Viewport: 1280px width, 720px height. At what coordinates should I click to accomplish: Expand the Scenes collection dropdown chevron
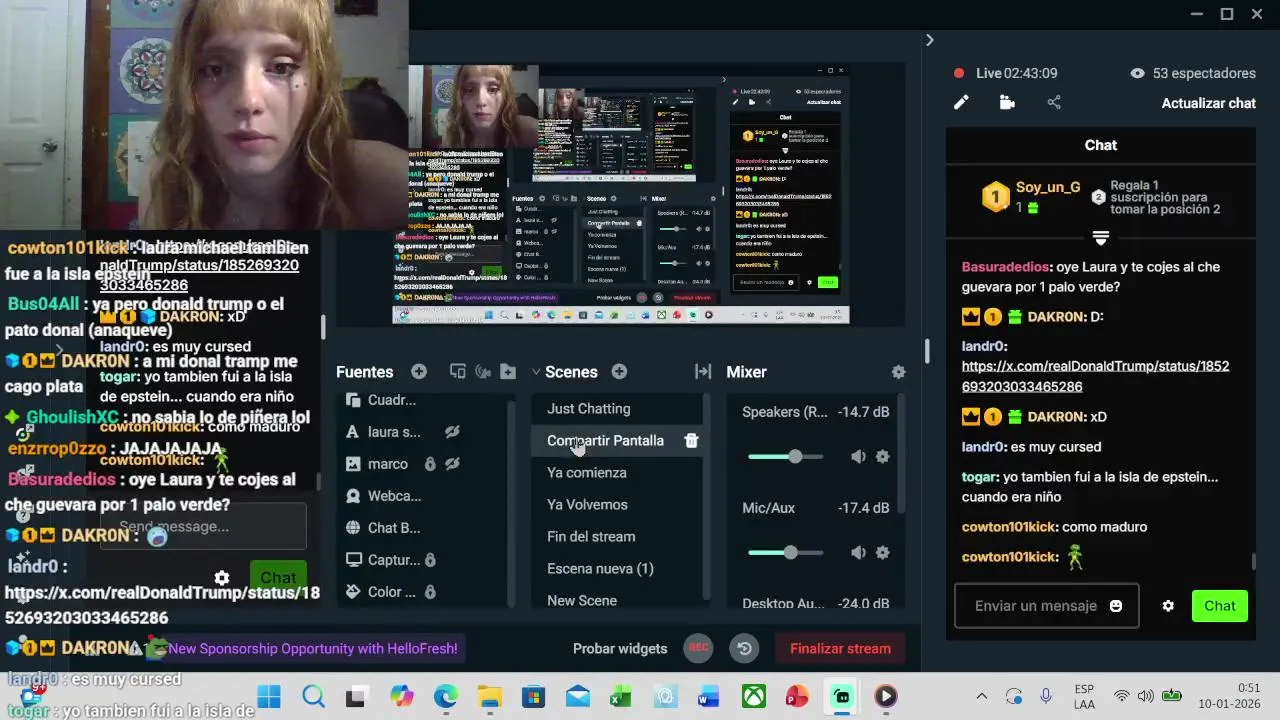(536, 372)
